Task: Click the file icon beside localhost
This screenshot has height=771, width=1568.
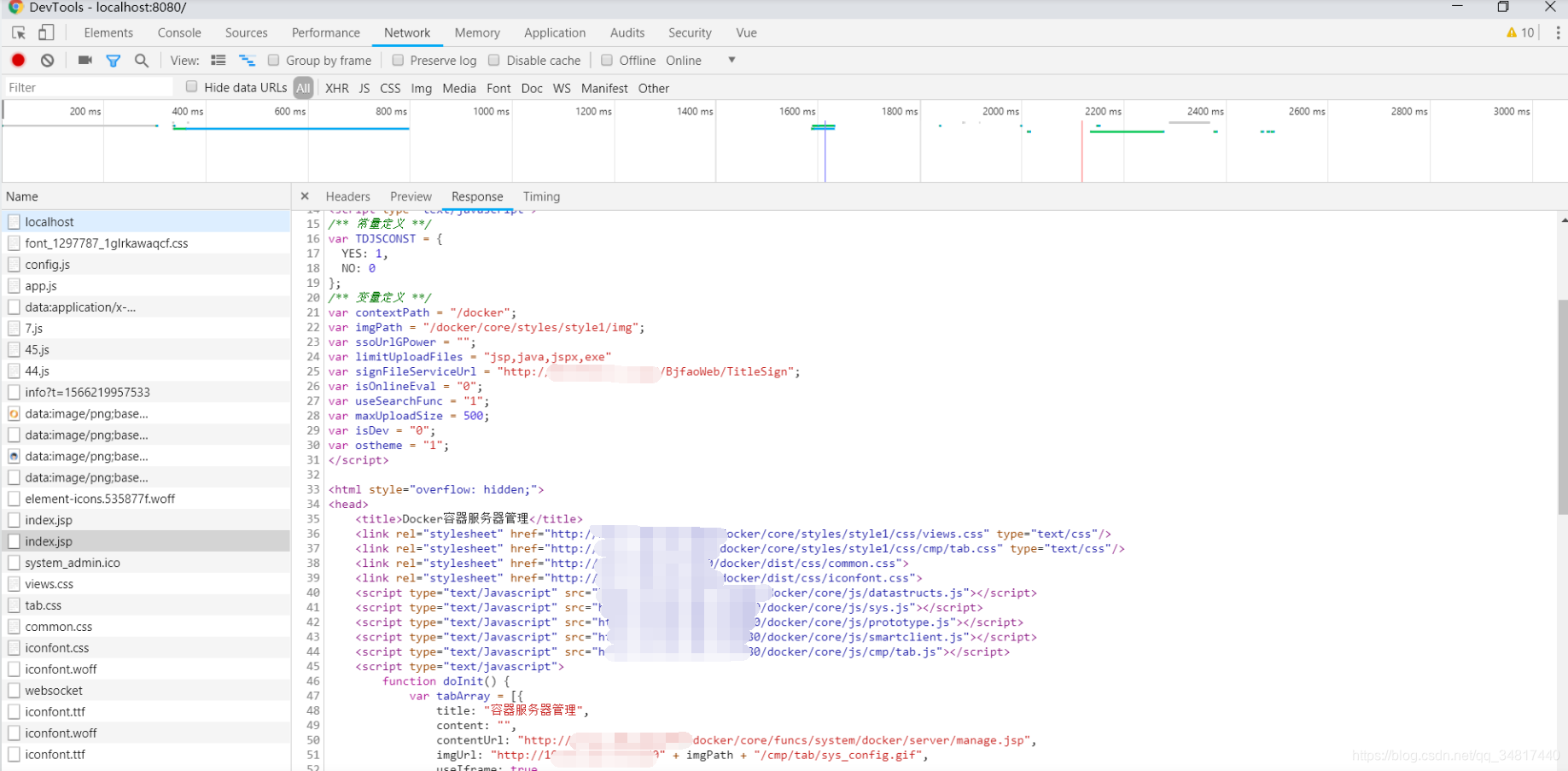Action: coord(14,221)
